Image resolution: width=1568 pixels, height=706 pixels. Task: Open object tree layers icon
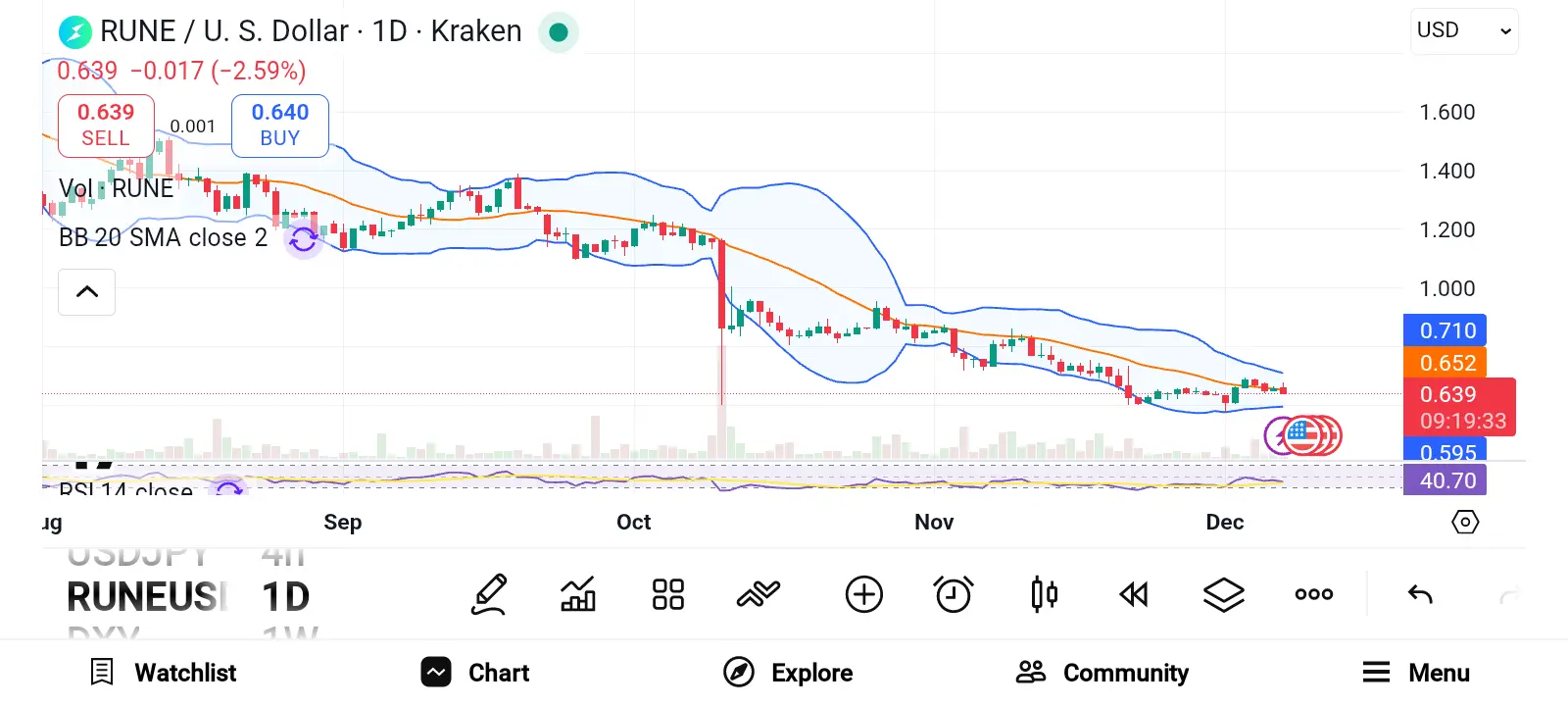pos(1224,594)
